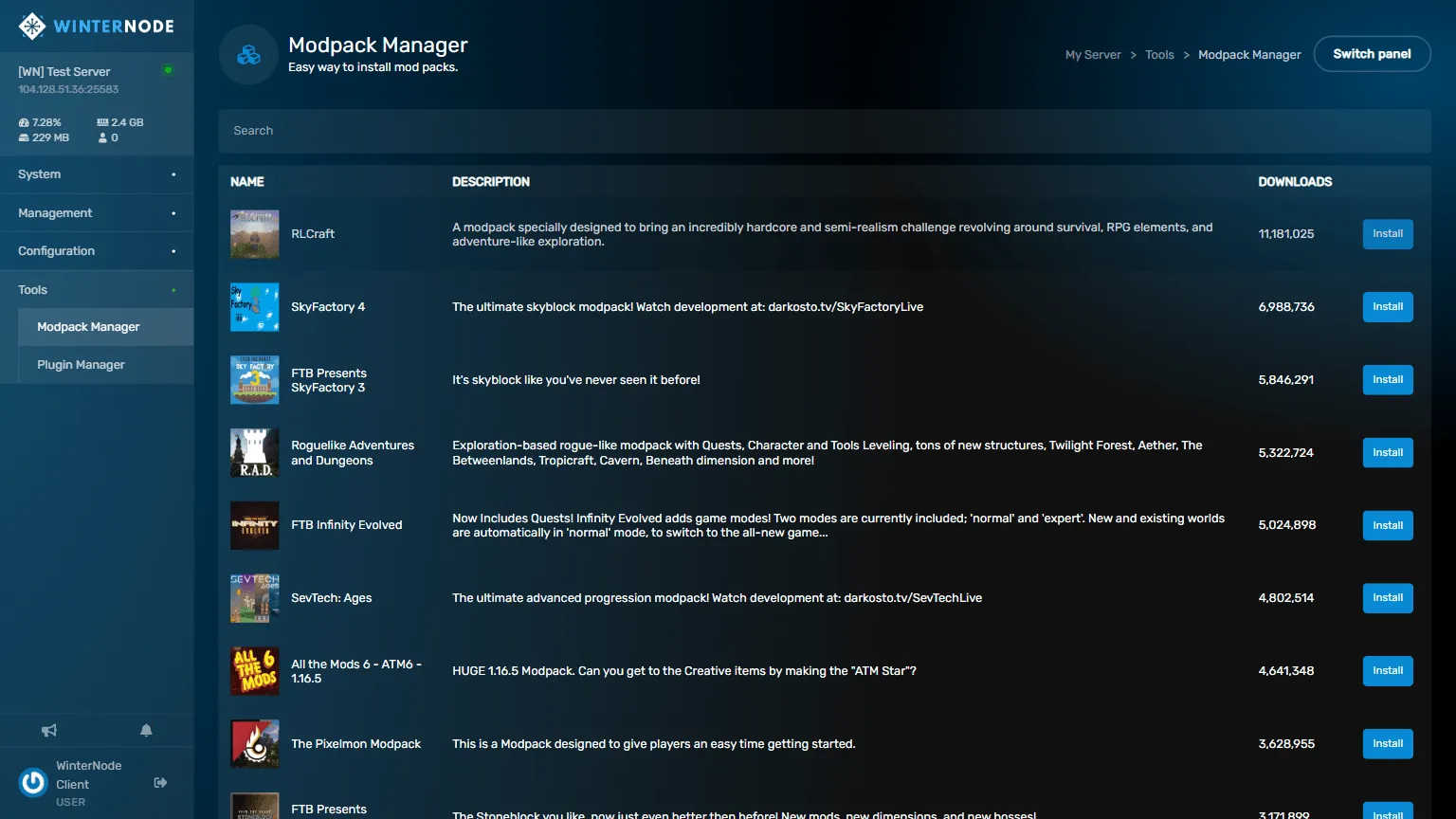Click the 4,641,348 downloads value
1456x819 pixels.
[1286, 671]
